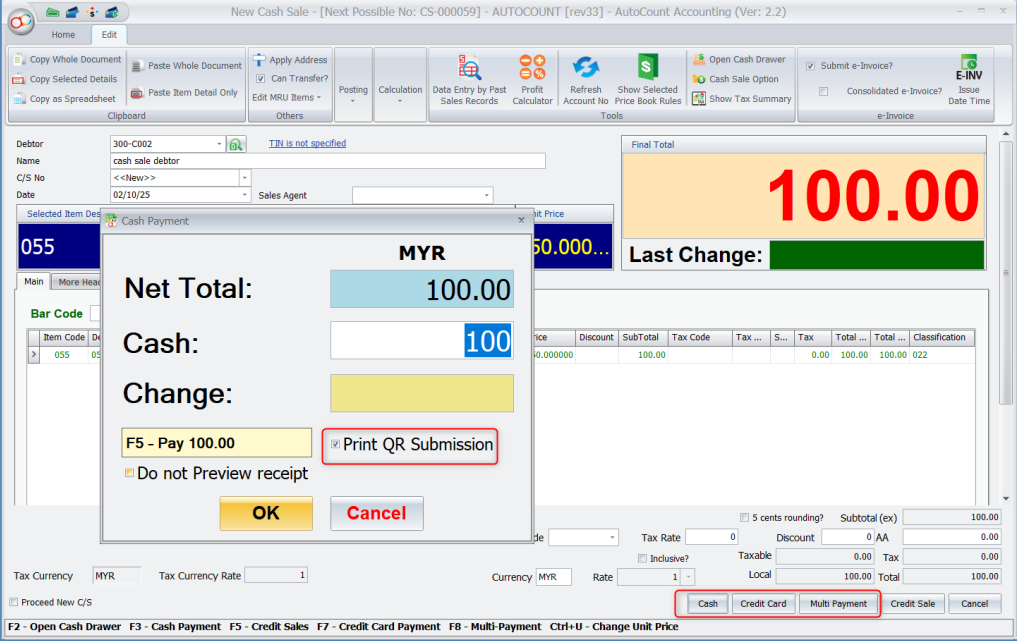
Task: Toggle the 5 cents rounding checkbox
Action: [744, 517]
